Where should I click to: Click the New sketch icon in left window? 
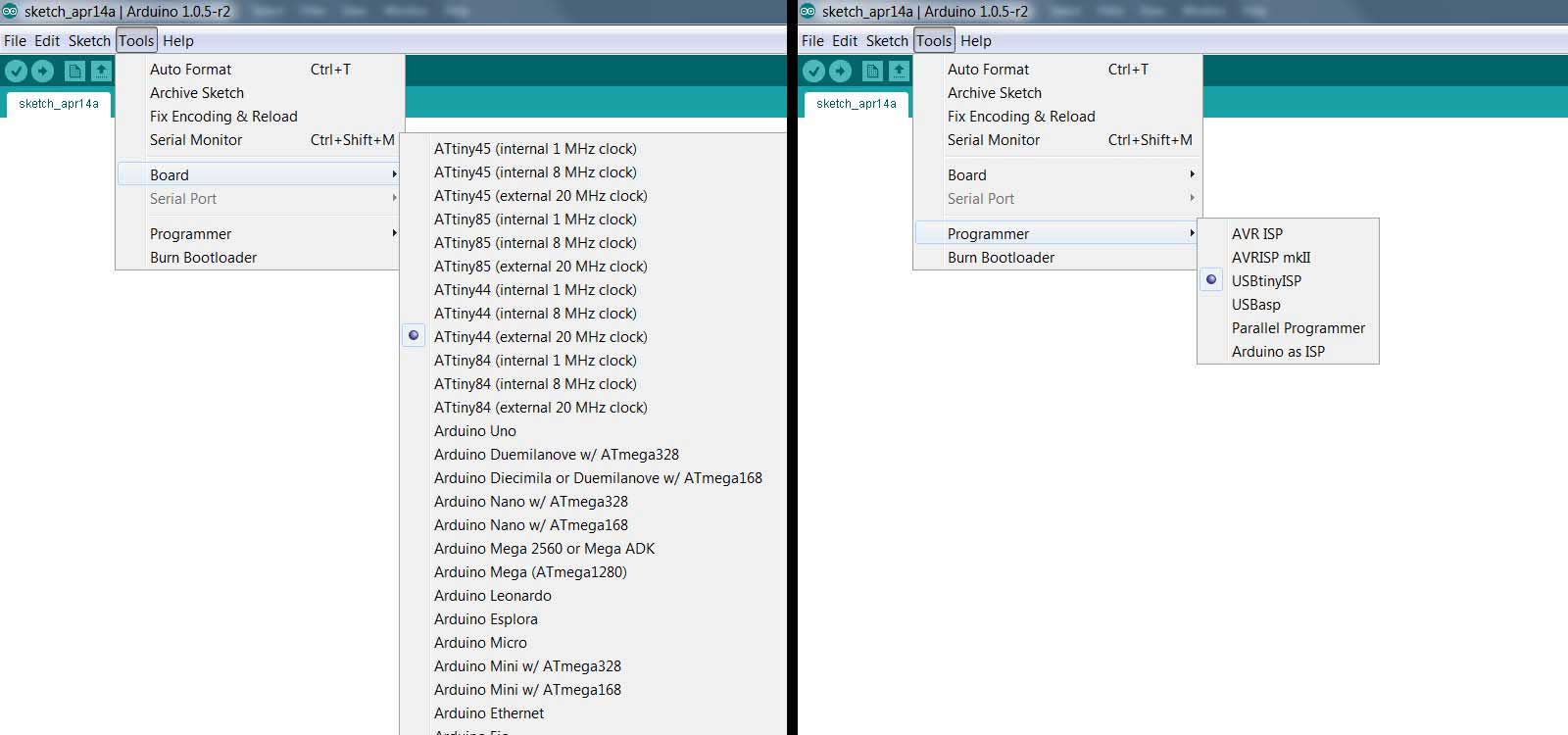pyautogui.click(x=74, y=71)
